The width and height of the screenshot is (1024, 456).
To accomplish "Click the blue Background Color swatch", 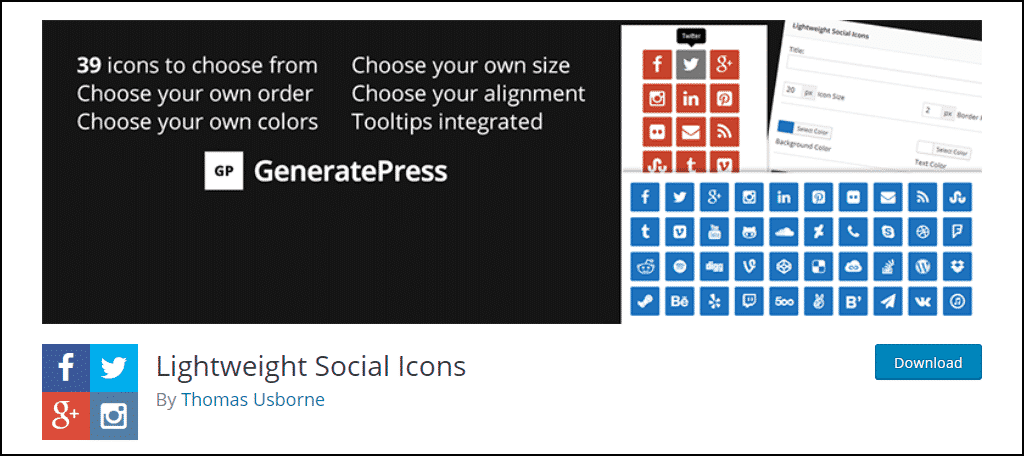I will coord(787,127).
